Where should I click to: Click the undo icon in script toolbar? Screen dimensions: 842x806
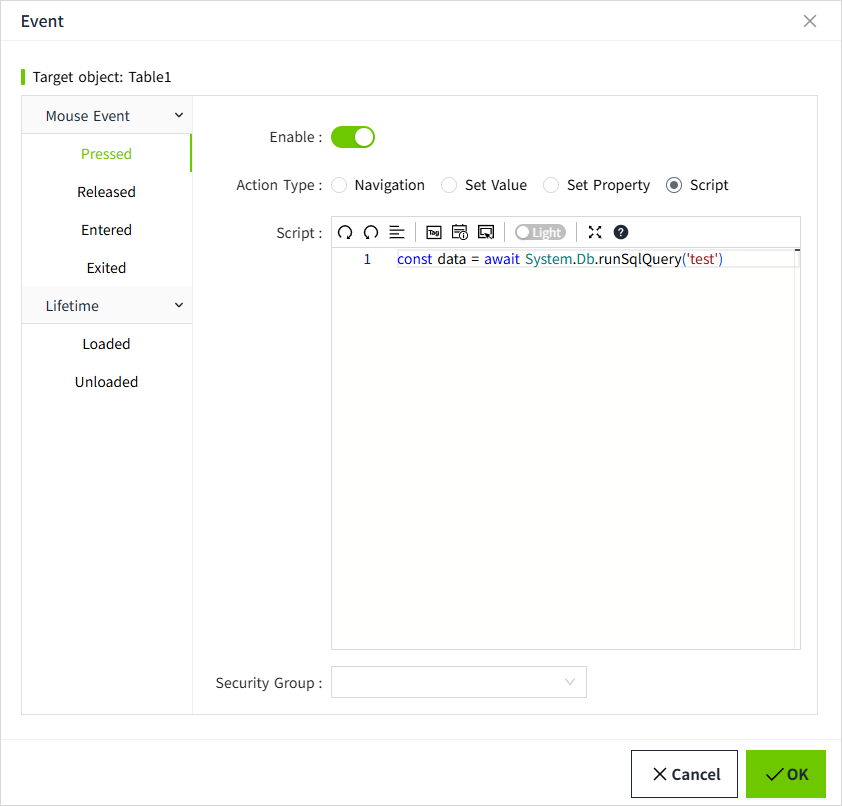pyautogui.click(x=345, y=232)
